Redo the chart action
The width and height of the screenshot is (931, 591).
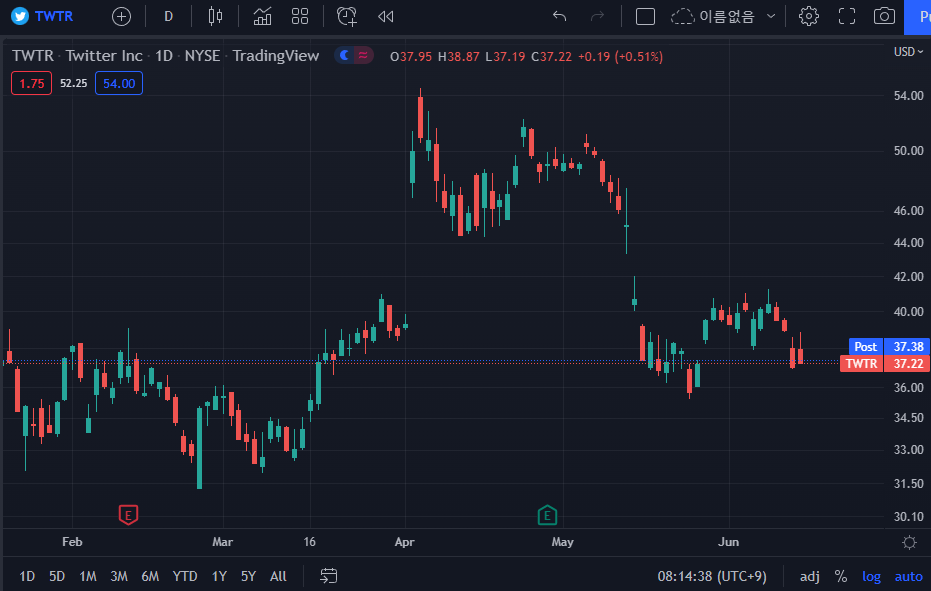click(x=597, y=17)
